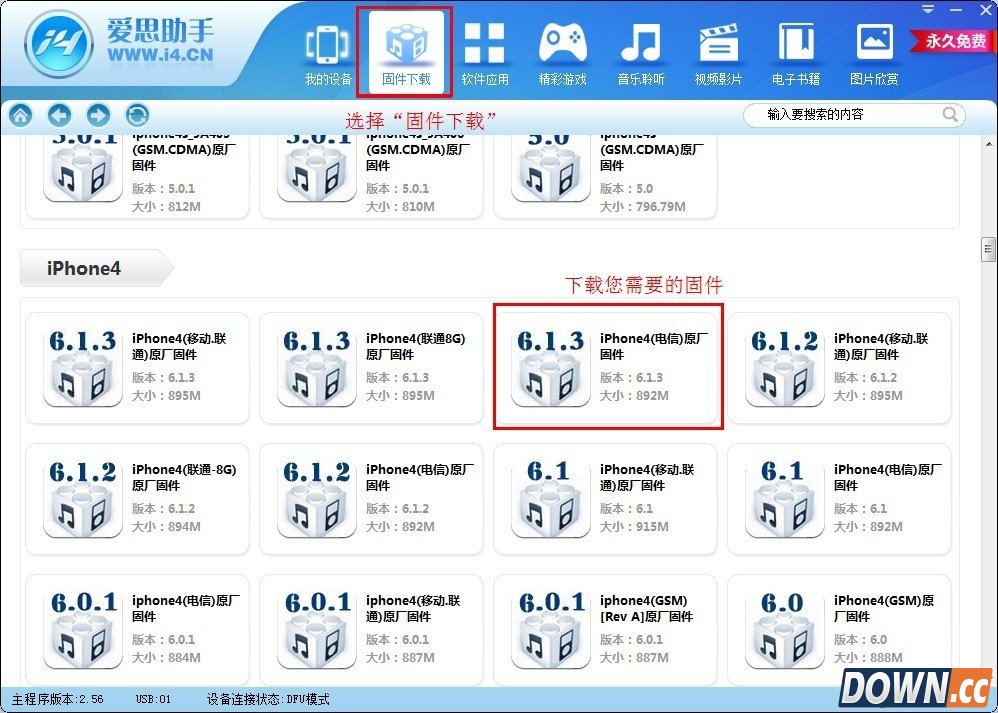Click the home icon in the navigation bar
Viewport: 998px width, 713px height.
coord(20,115)
